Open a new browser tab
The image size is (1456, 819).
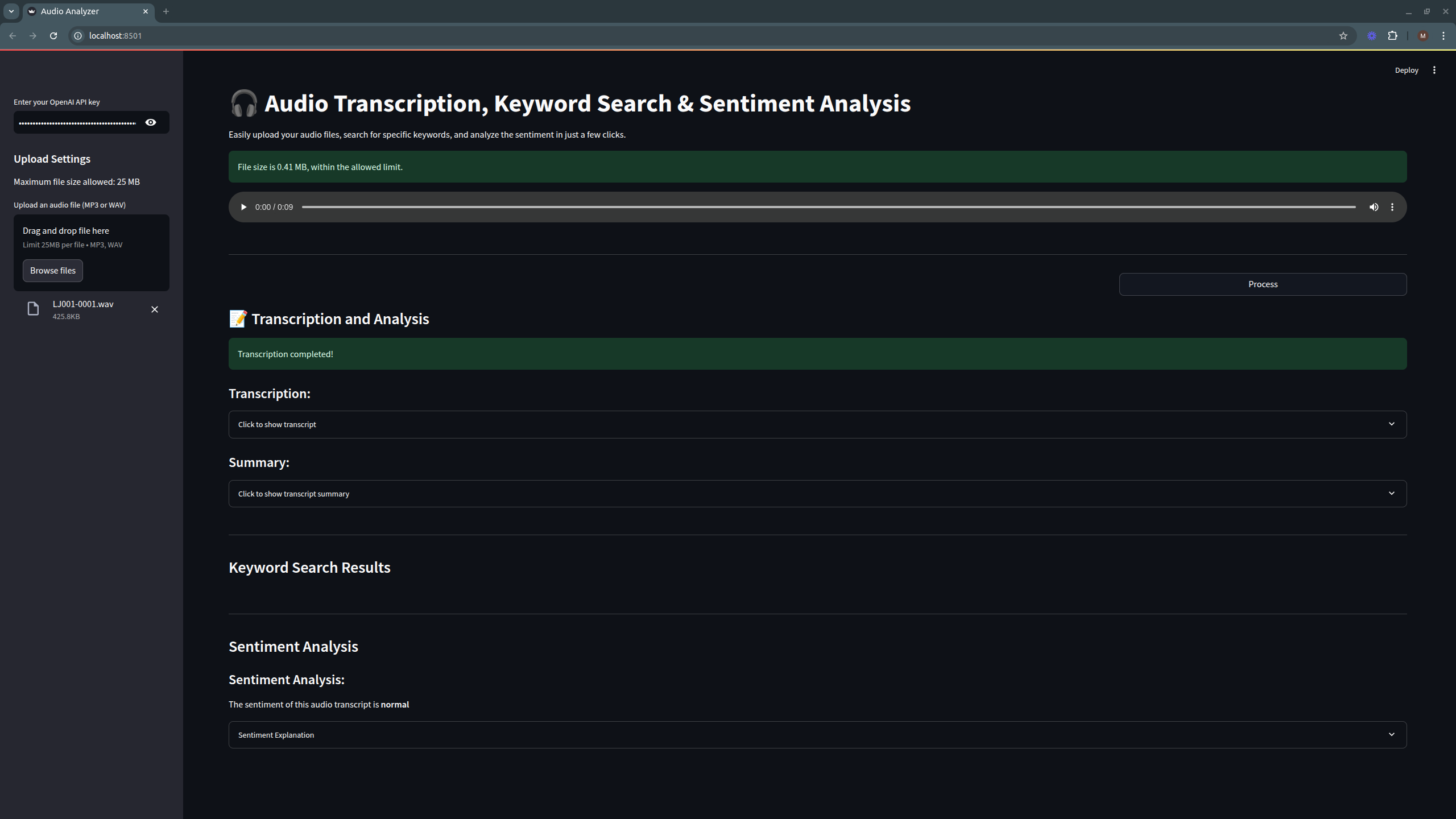pyautogui.click(x=166, y=11)
